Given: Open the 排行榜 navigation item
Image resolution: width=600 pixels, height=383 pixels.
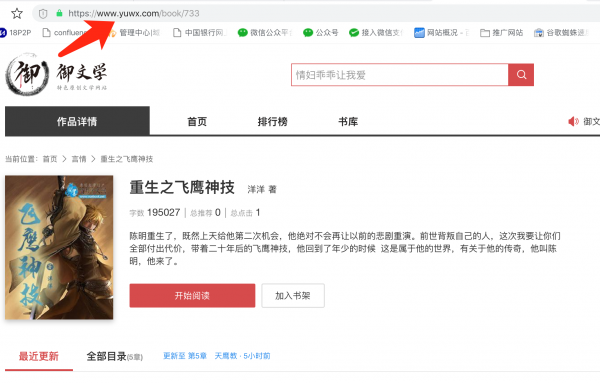Looking at the screenshot, I should click(x=272, y=122).
